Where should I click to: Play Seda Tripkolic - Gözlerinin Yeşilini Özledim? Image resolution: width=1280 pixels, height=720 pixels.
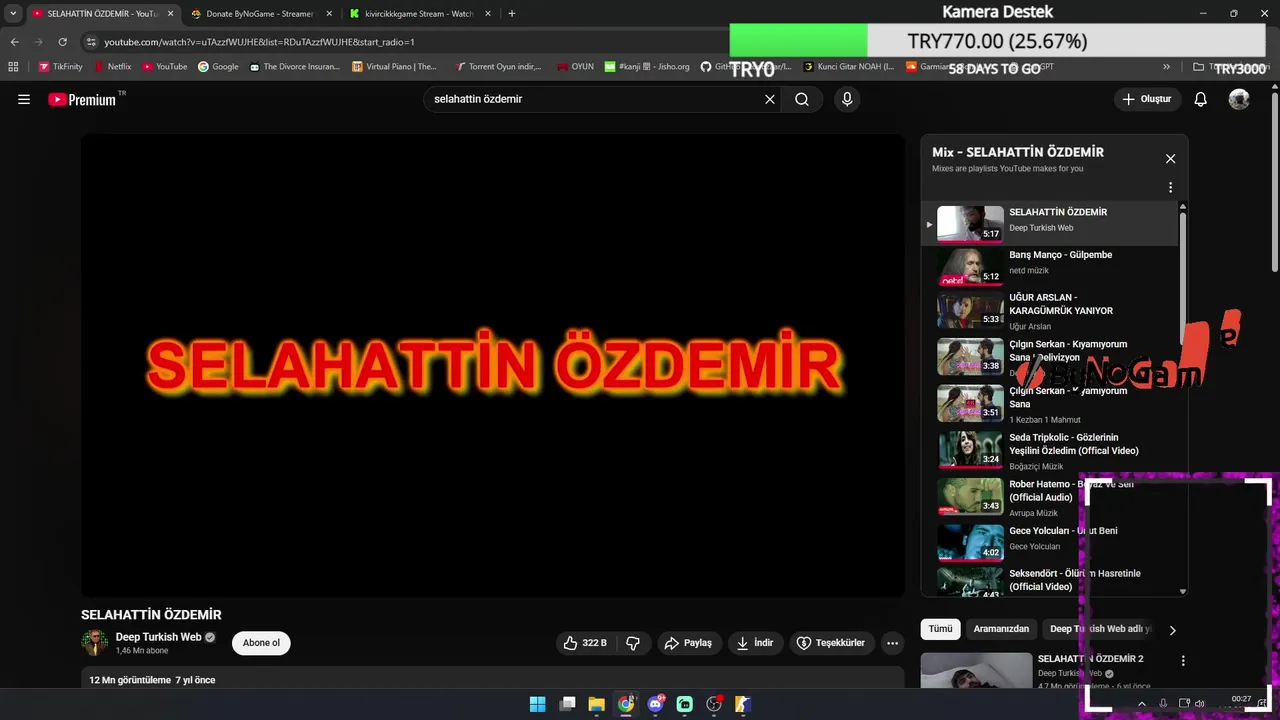[x=1050, y=451]
